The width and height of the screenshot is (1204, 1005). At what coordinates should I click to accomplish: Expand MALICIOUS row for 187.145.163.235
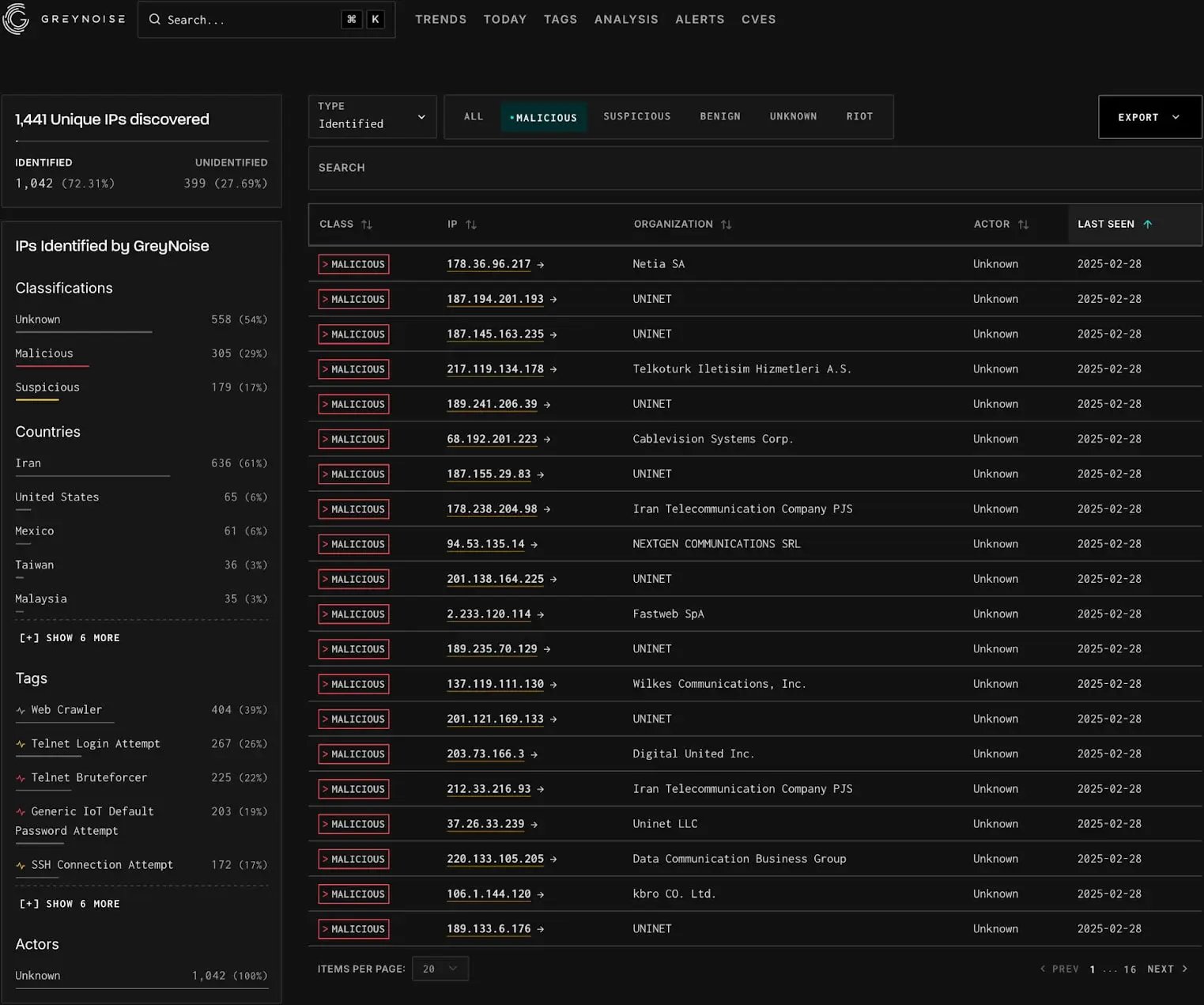[x=353, y=334]
